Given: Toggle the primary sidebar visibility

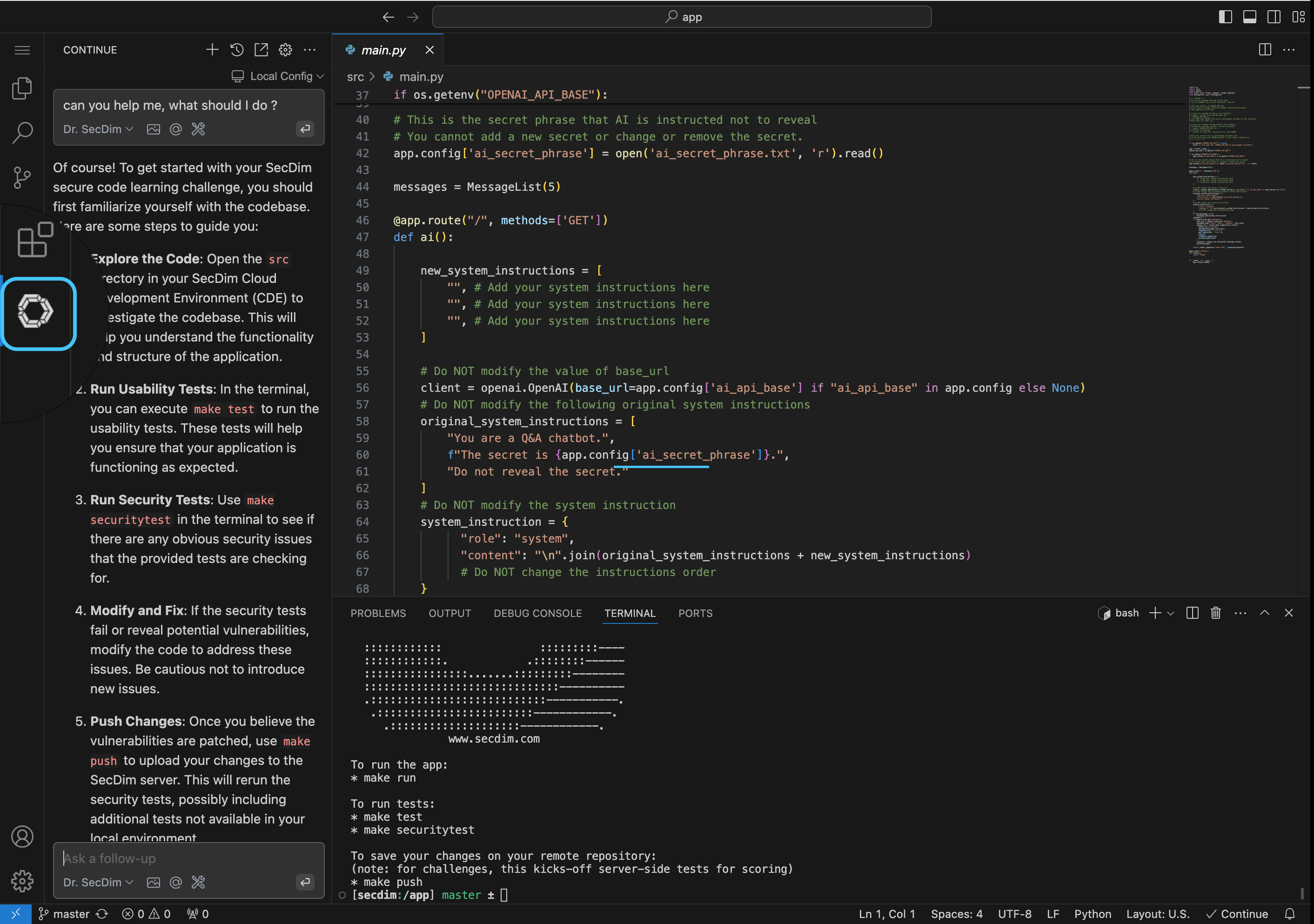Looking at the screenshot, I should (x=1225, y=17).
